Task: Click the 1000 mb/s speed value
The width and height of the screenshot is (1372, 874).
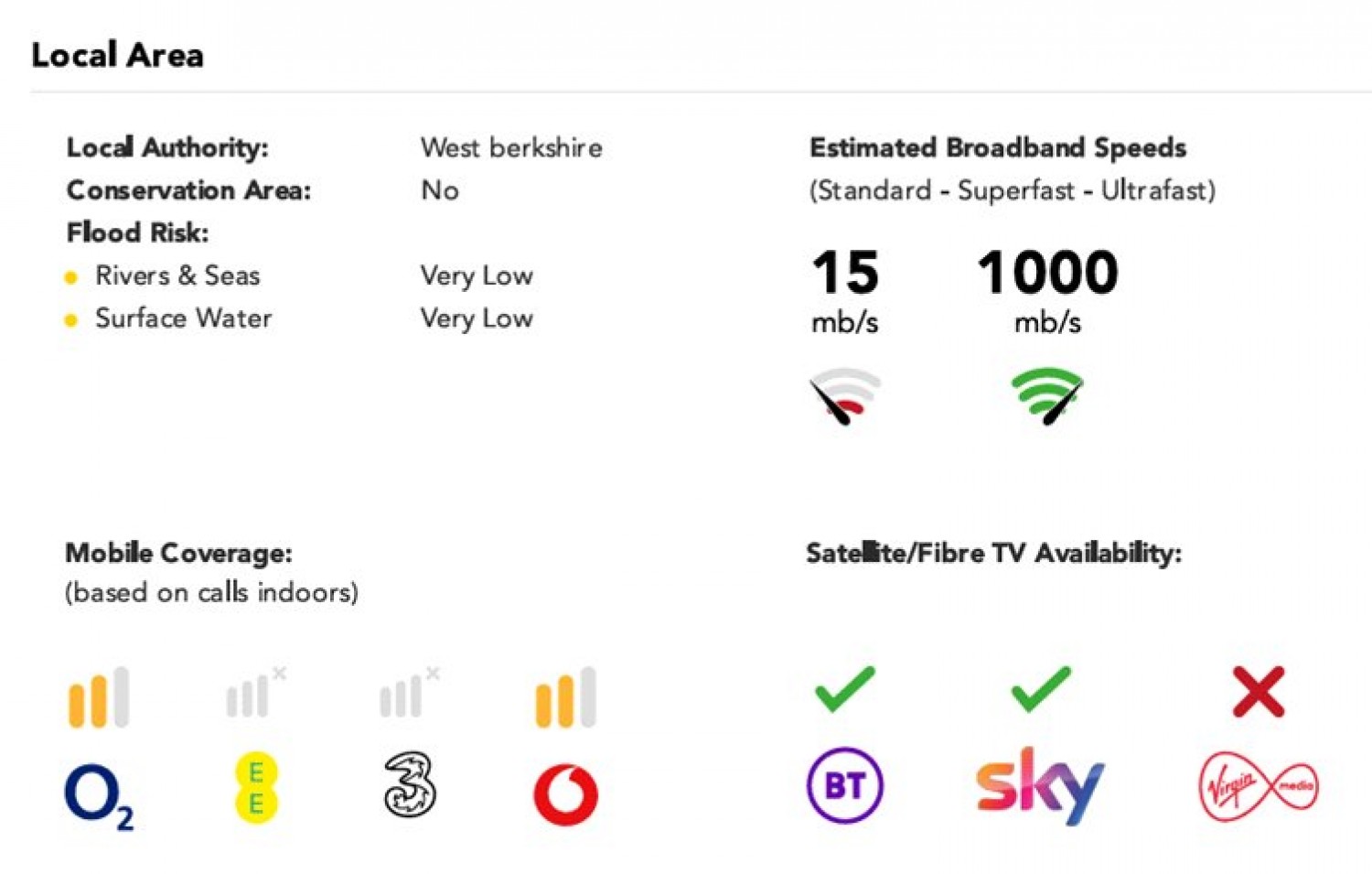Action: click(1048, 290)
